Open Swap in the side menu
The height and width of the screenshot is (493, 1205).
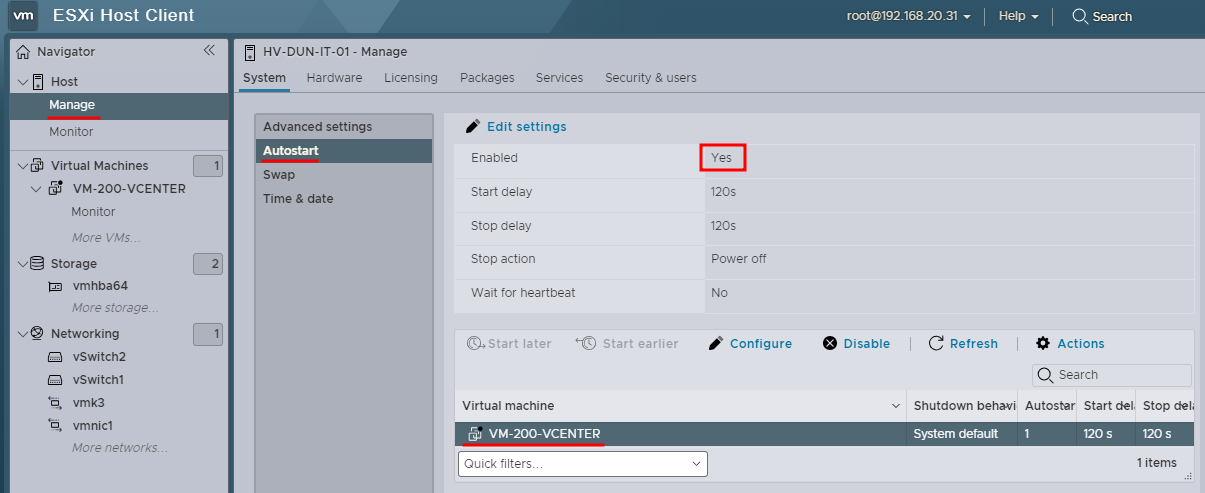pos(344,174)
